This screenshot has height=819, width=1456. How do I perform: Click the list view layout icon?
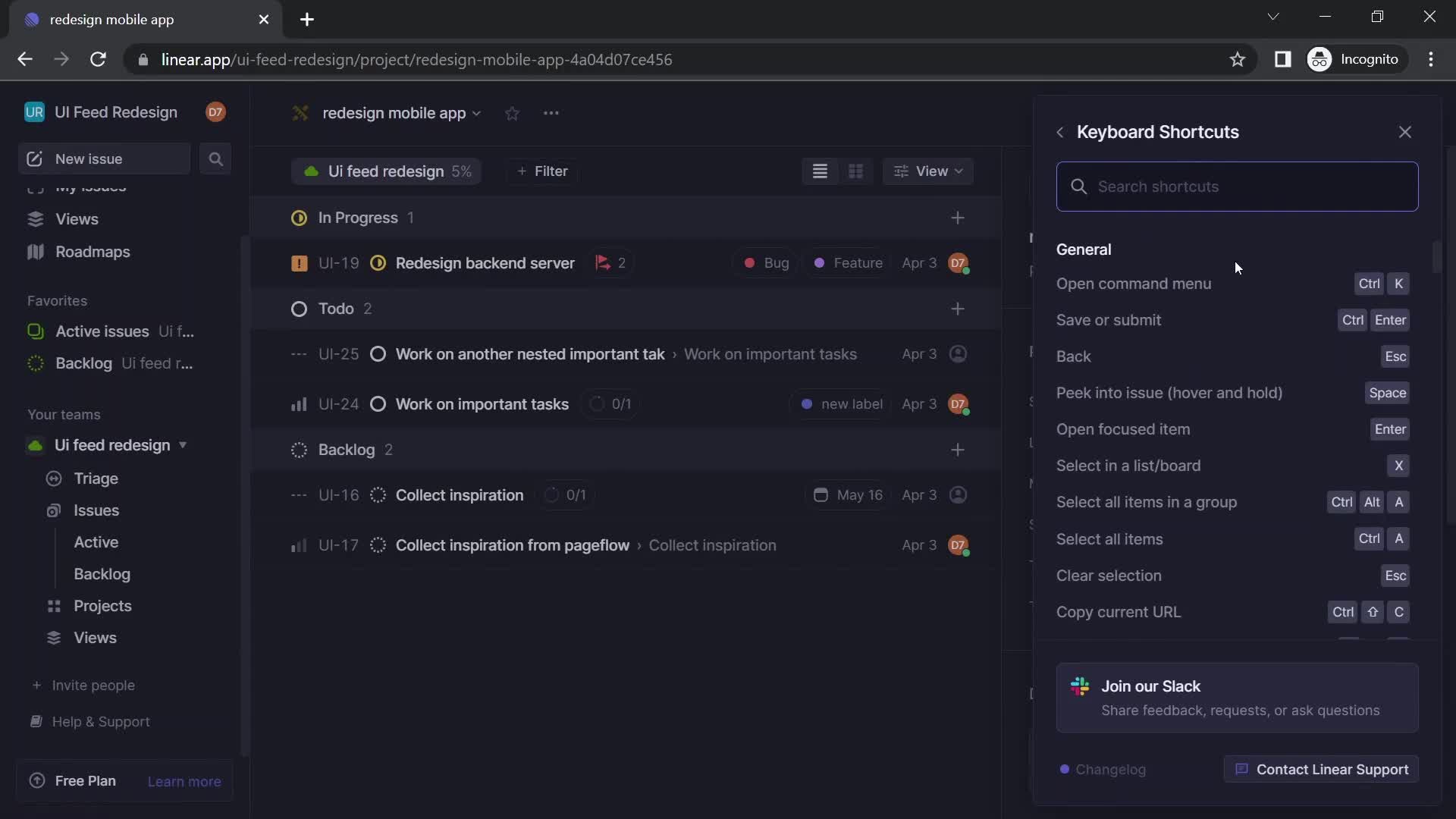tap(820, 172)
